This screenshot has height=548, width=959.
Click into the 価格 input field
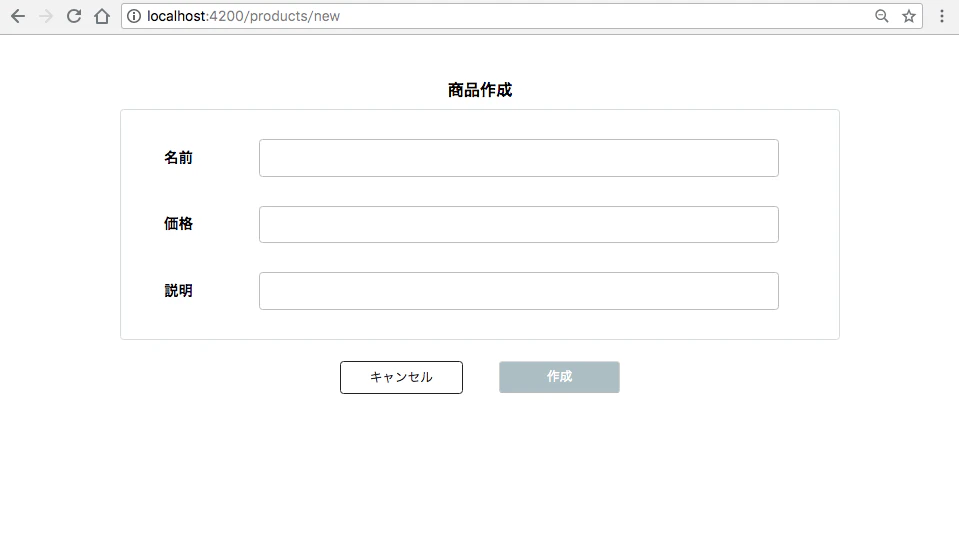tap(519, 224)
